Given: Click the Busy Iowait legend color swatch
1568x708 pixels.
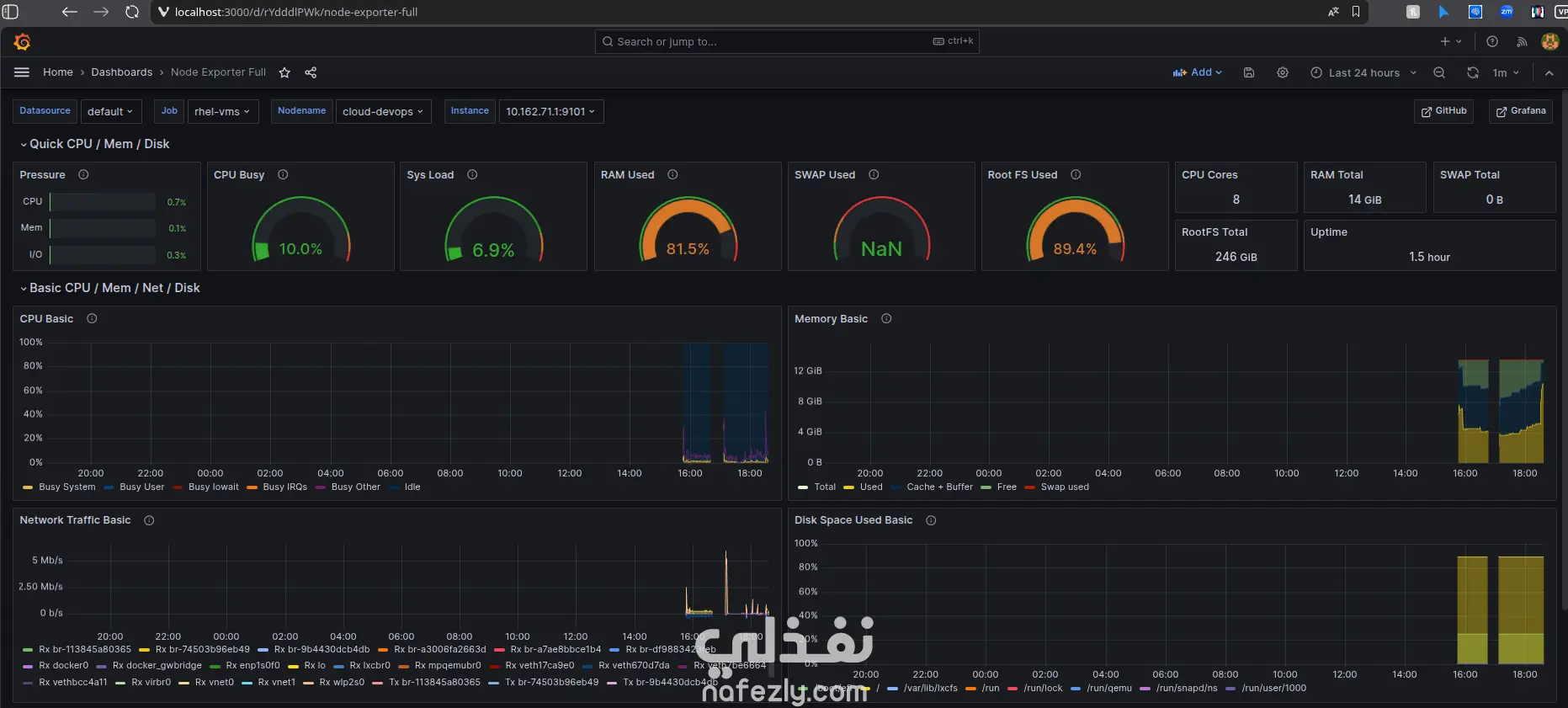Looking at the screenshot, I should click(178, 487).
